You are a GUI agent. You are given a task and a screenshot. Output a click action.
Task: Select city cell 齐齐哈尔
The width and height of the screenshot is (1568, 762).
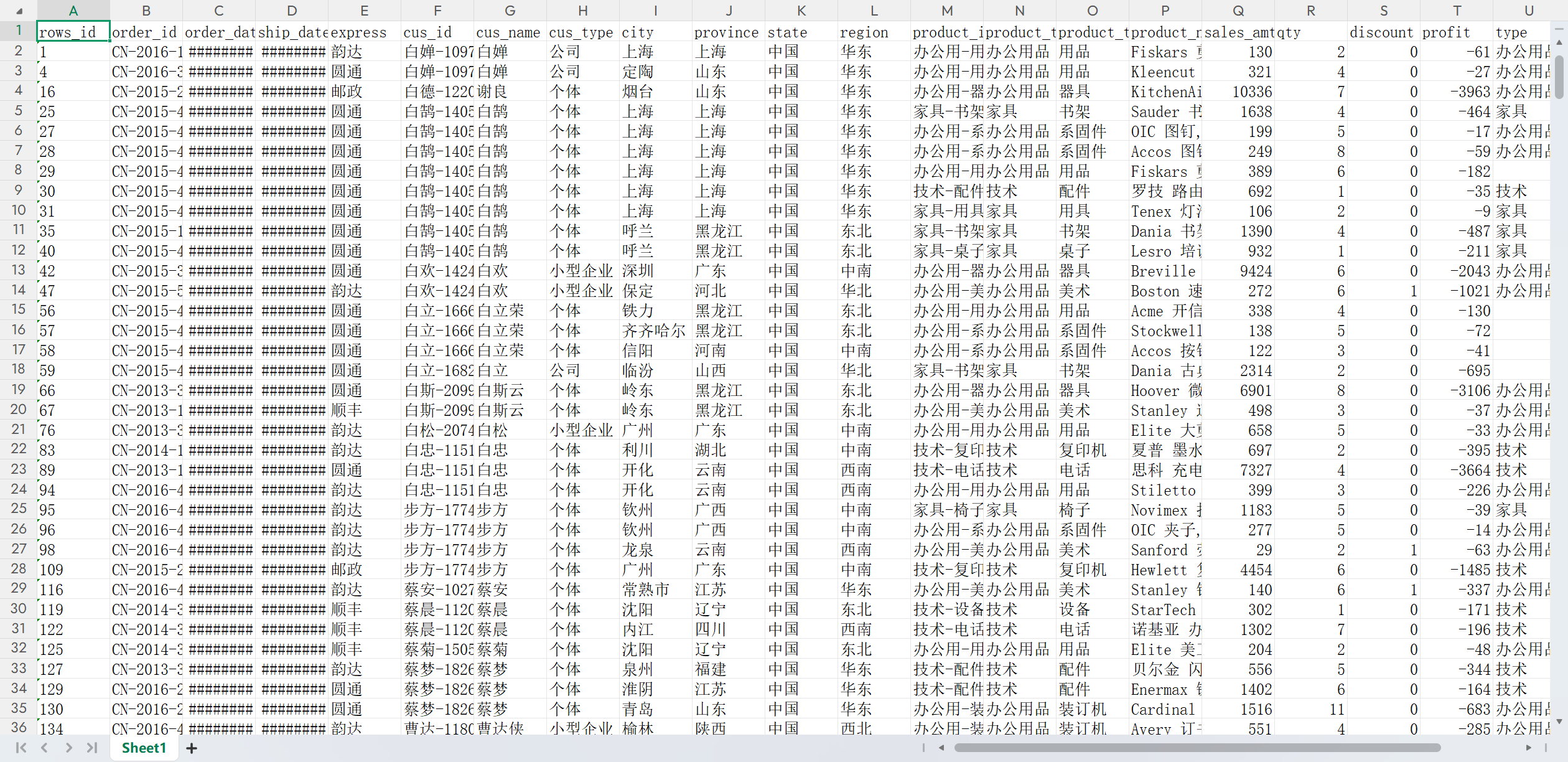[656, 331]
